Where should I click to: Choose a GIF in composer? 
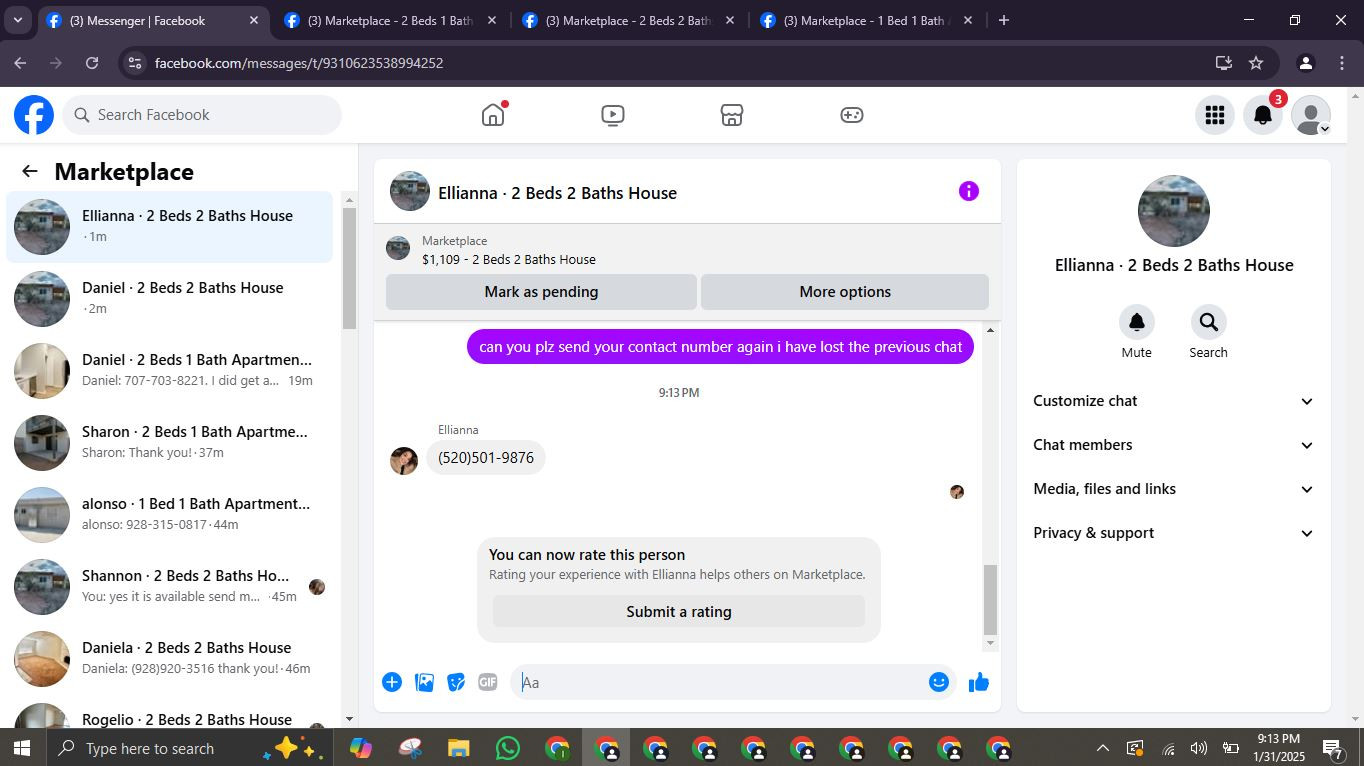coord(488,682)
